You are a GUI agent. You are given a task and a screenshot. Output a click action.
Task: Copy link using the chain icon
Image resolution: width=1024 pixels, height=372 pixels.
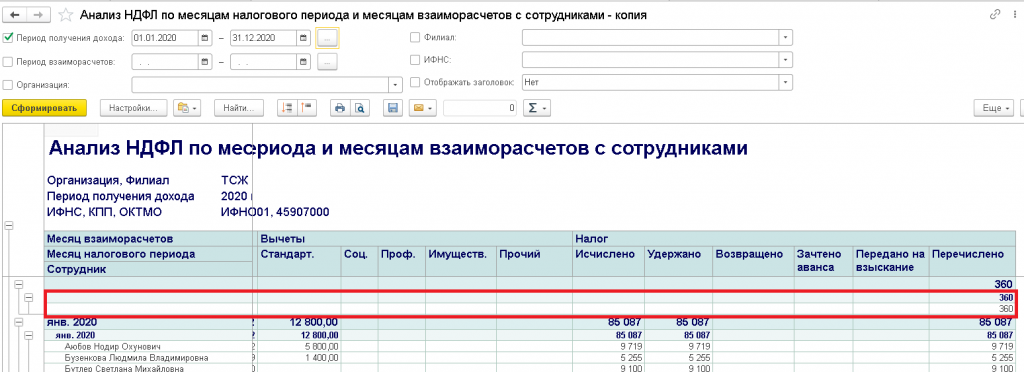tap(995, 14)
